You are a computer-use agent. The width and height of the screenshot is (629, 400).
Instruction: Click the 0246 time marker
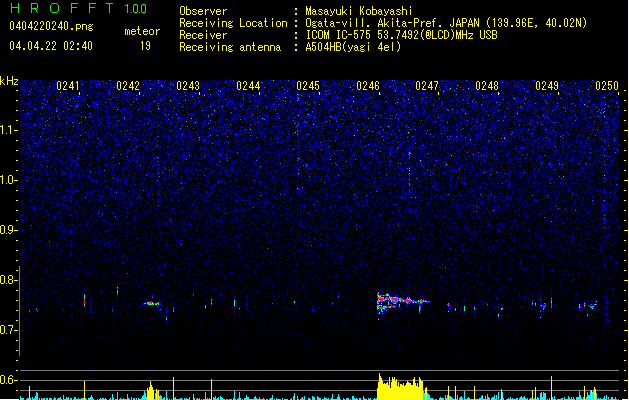click(x=368, y=86)
